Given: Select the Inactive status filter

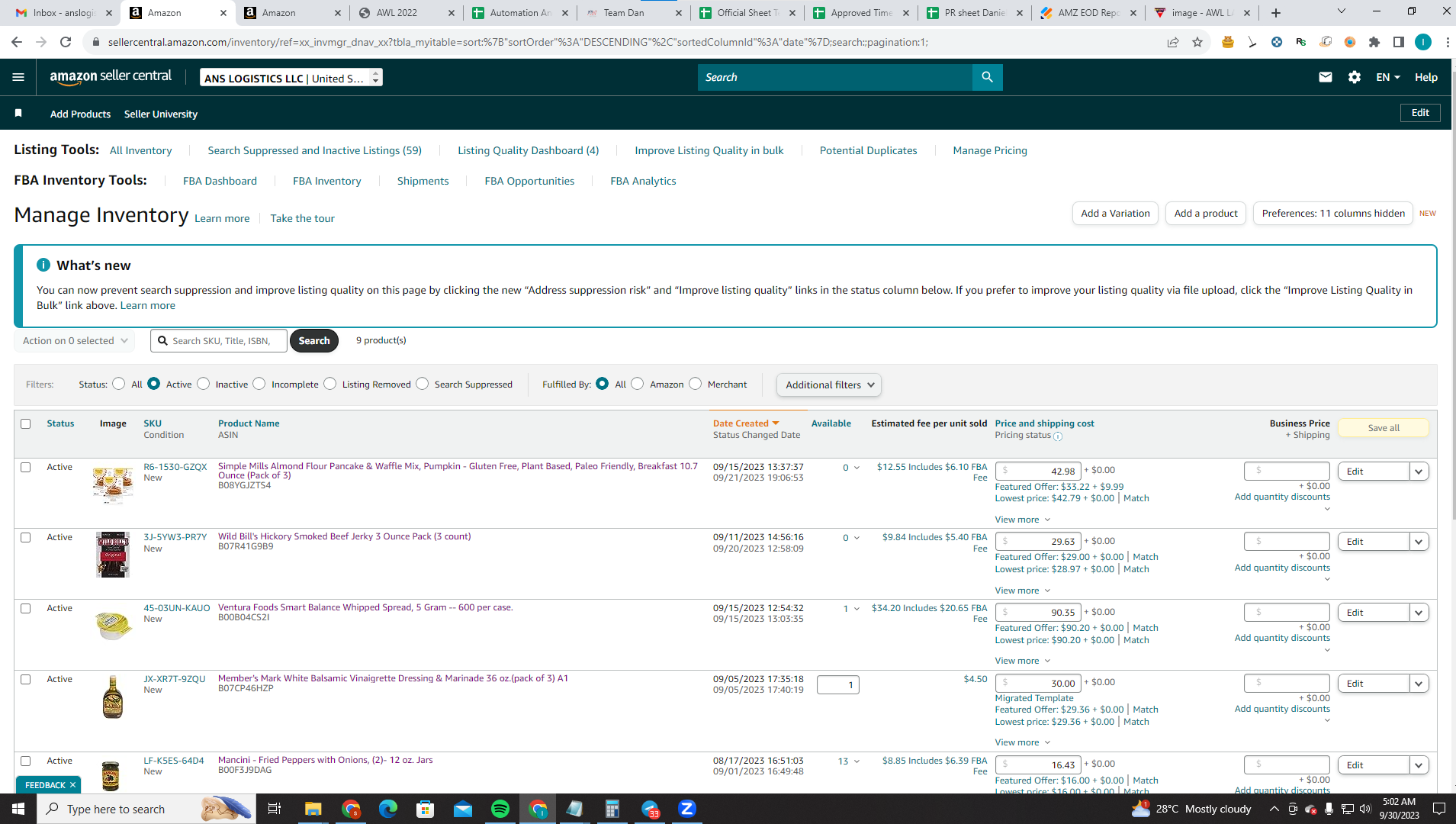Looking at the screenshot, I should [x=203, y=384].
